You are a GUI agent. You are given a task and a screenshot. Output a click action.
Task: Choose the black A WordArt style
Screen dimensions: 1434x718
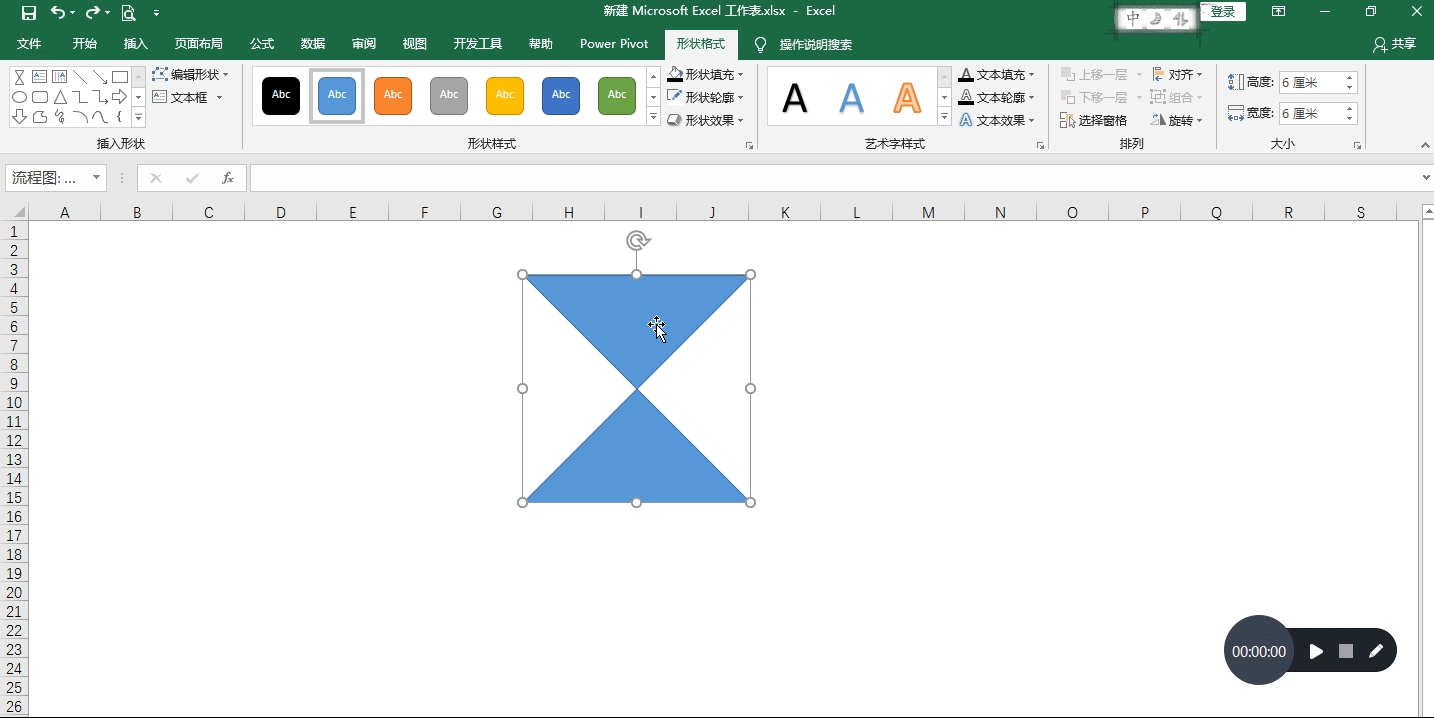(x=795, y=97)
